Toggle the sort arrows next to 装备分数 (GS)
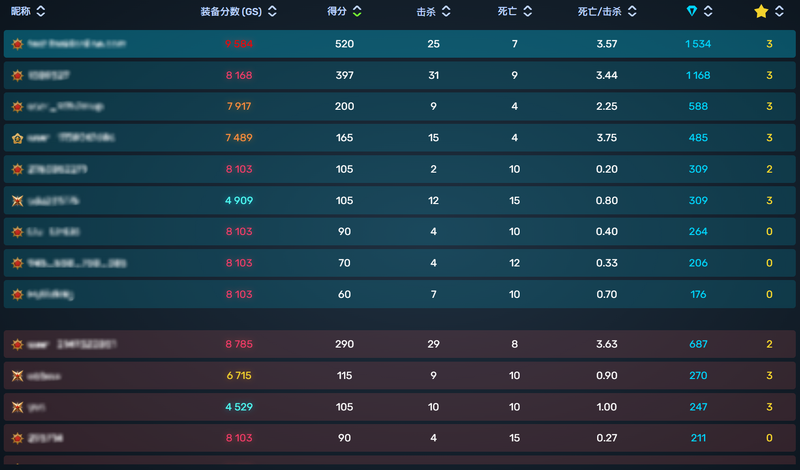The height and width of the screenshot is (470, 800). click(x=272, y=11)
